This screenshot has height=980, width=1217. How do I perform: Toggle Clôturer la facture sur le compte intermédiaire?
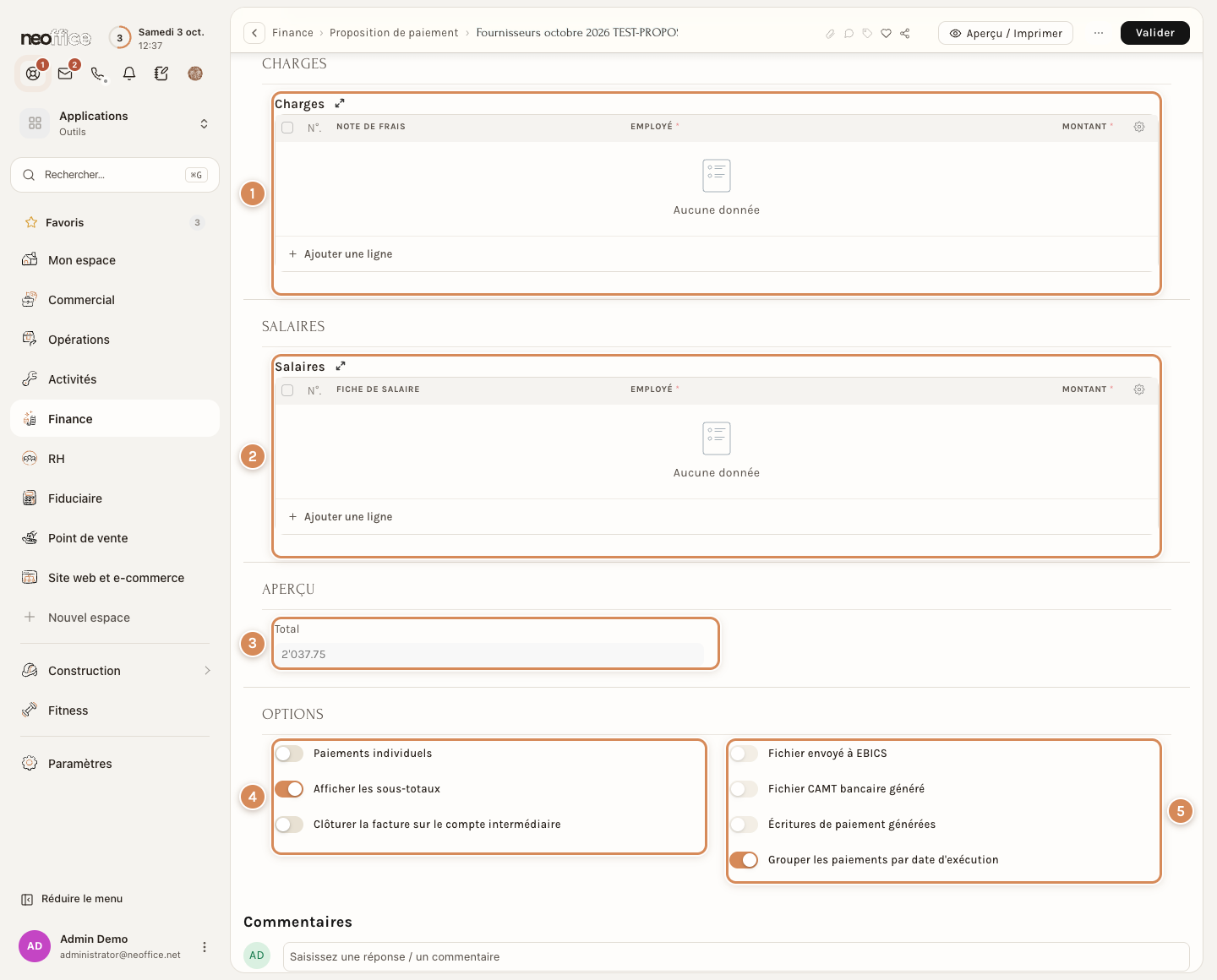point(289,825)
